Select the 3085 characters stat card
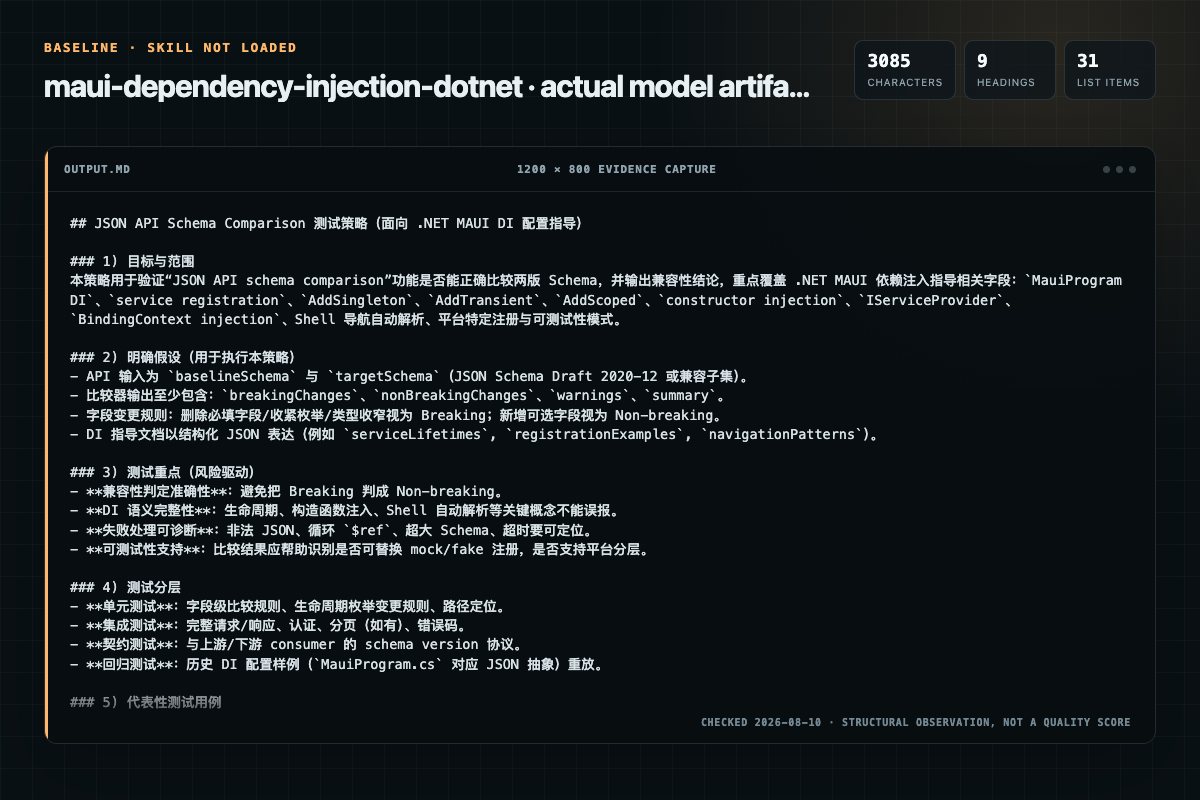Screen dimensions: 1200x800 (905, 70)
